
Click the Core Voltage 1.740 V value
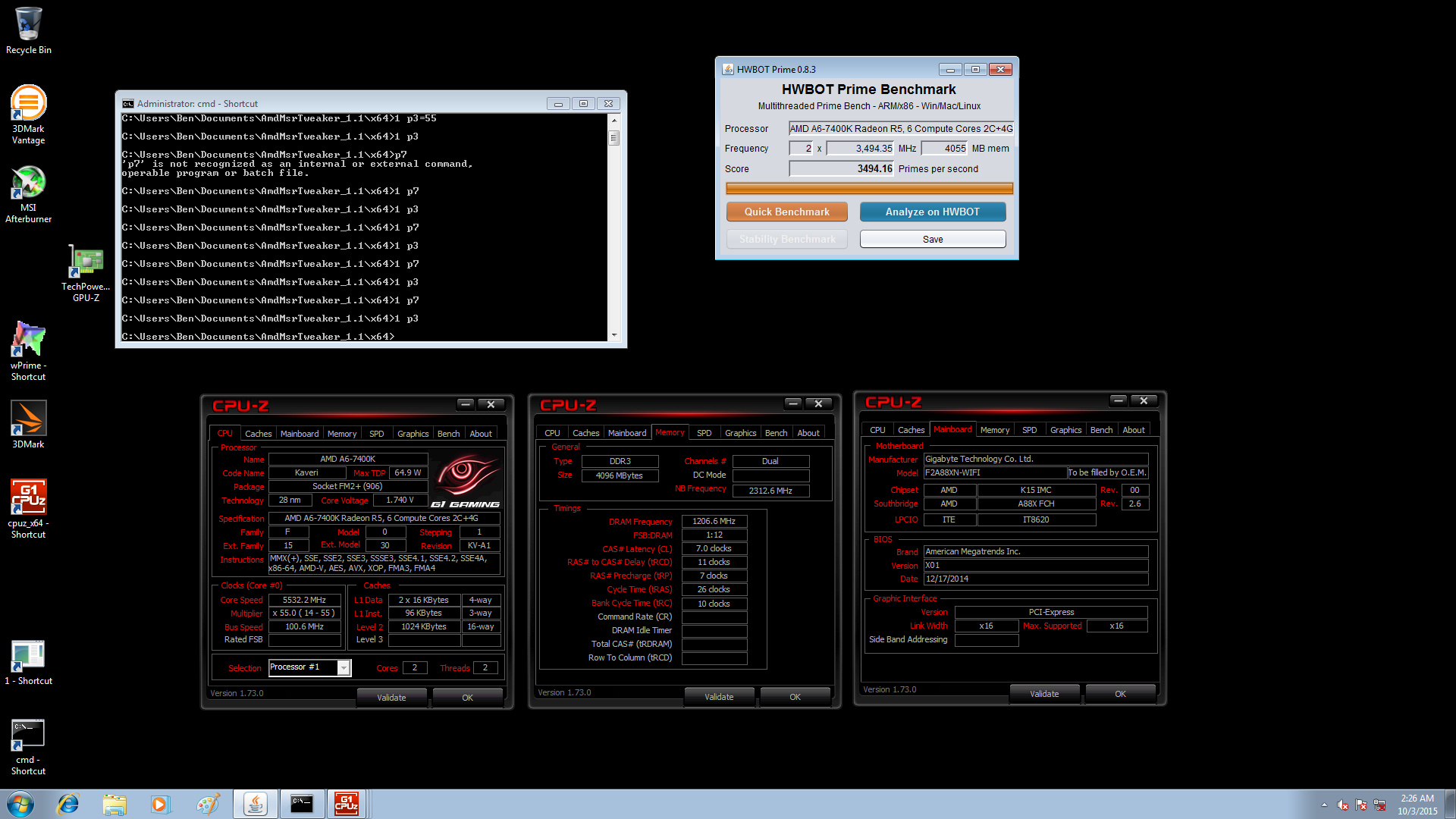pyautogui.click(x=400, y=500)
